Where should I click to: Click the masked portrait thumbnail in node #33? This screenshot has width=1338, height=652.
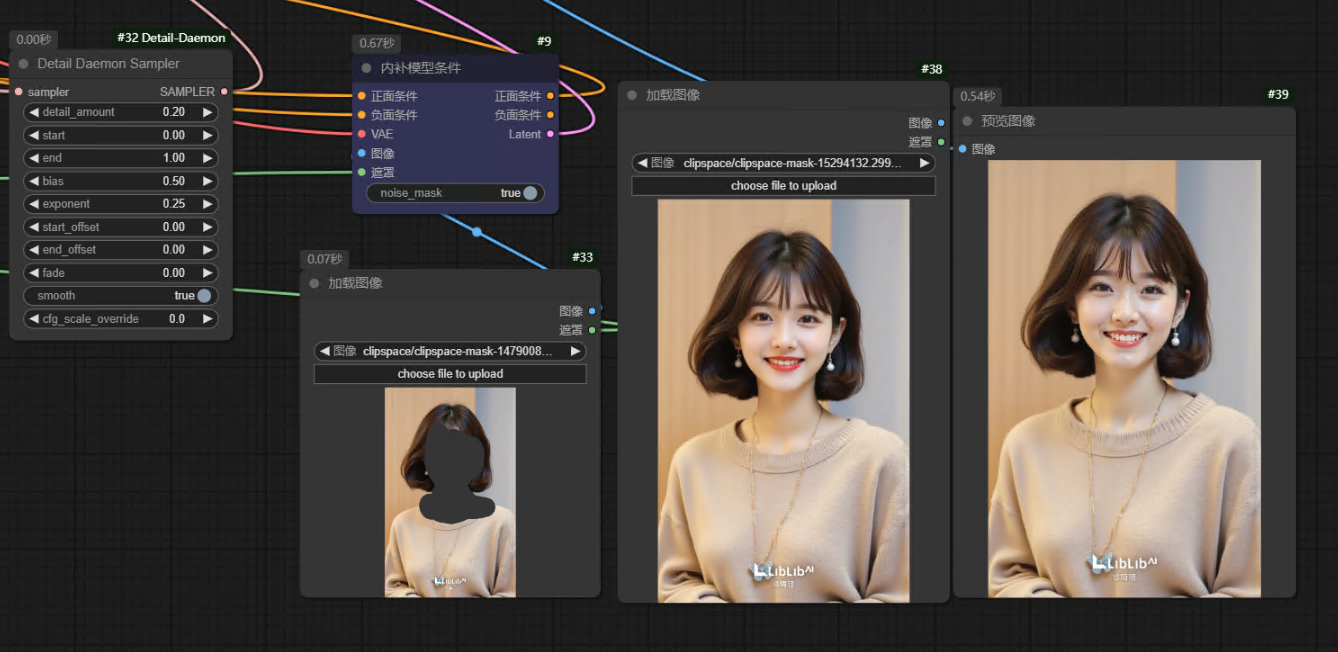pyautogui.click(x=450, y=492)
